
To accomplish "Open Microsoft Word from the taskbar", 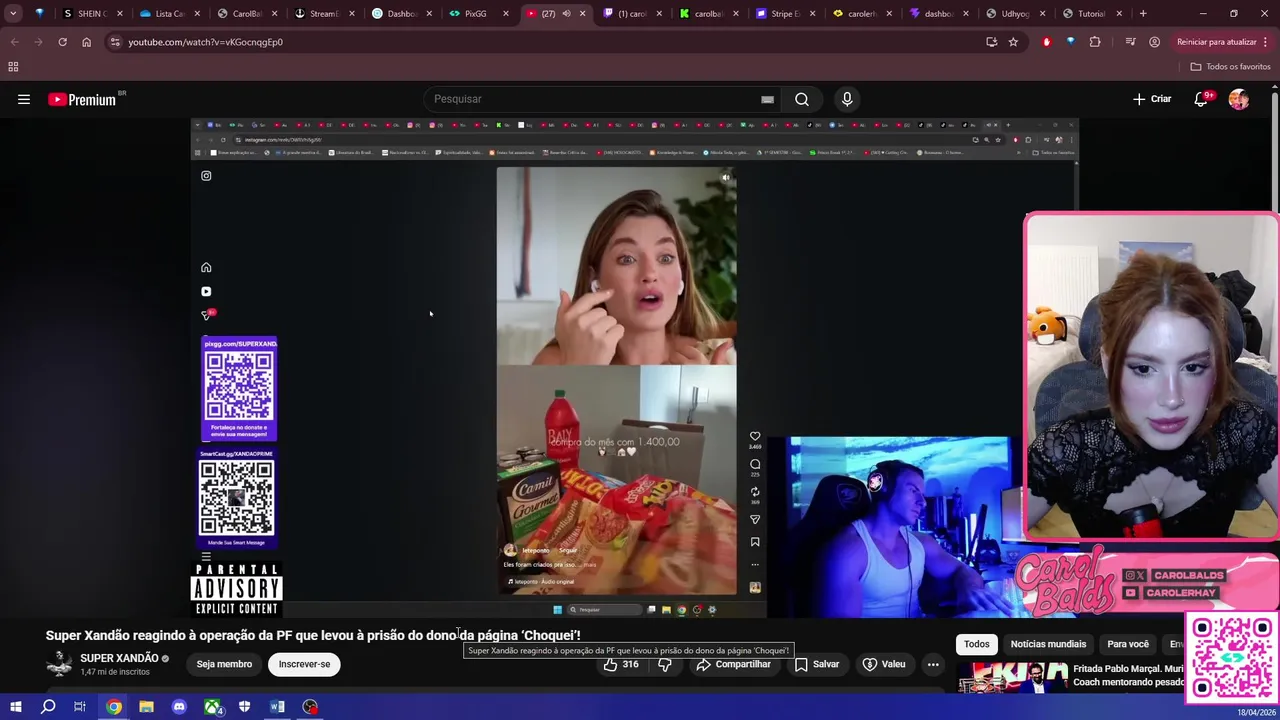I will [277, 707].
